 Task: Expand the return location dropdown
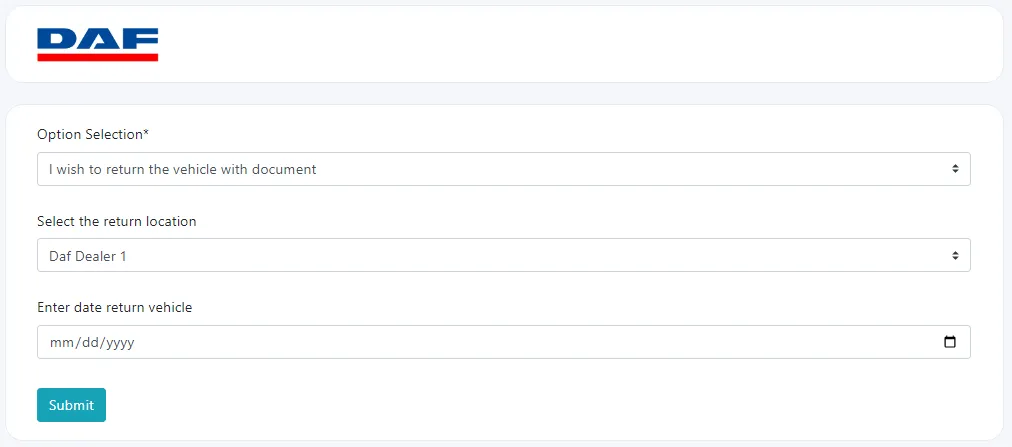[503, 255]
